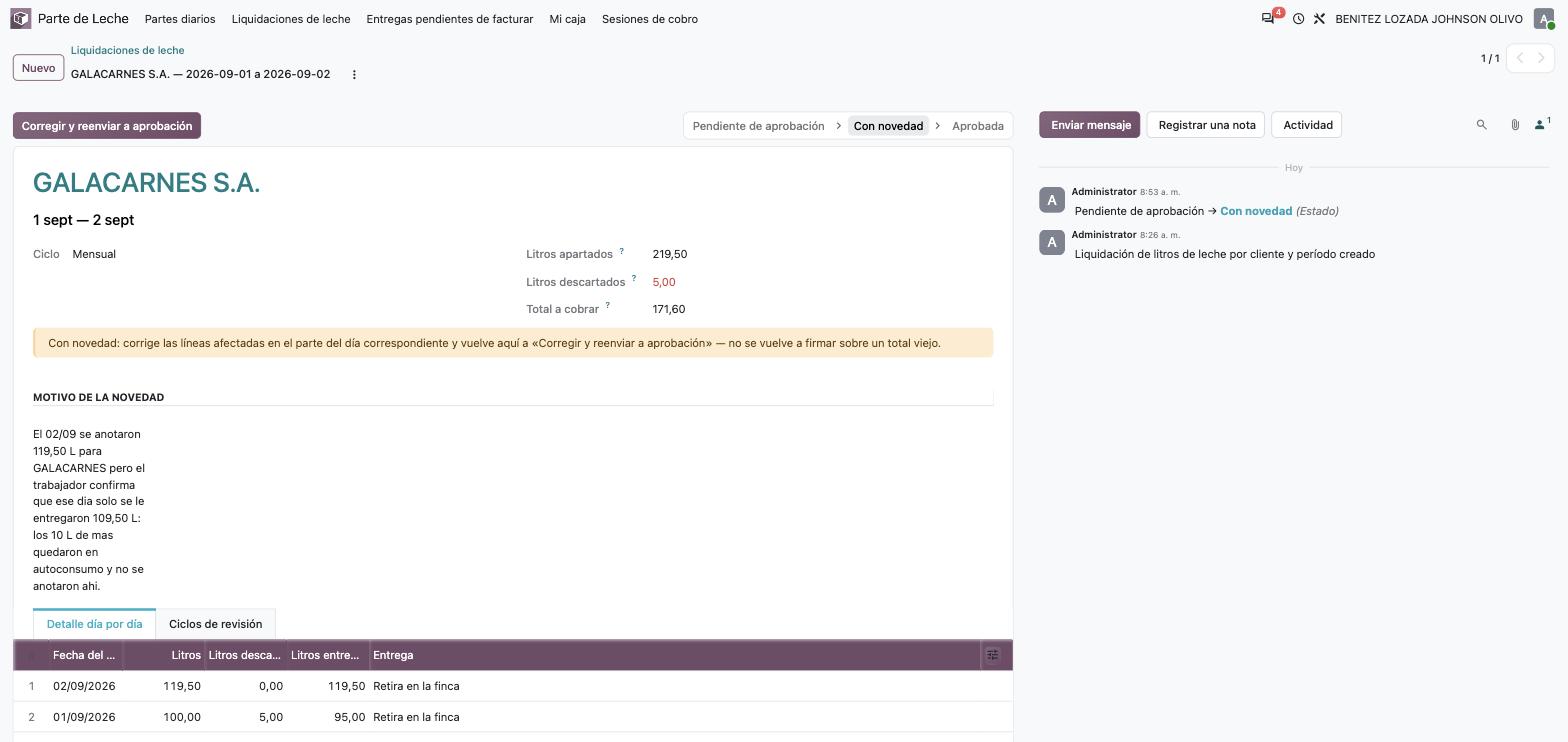Open the Liquidaciones de leche menu
This screenshot has height=742, width=1568.
(291, 19)
